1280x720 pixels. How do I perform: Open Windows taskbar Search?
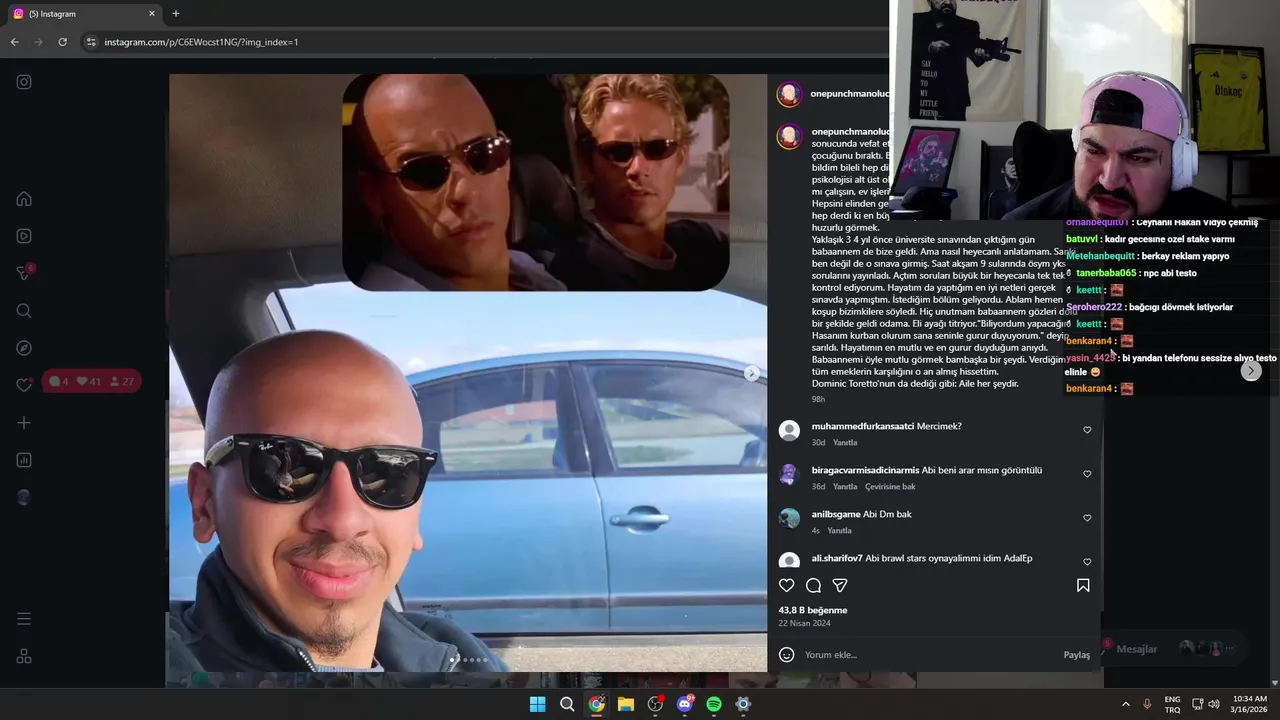[x=567, y=704]
